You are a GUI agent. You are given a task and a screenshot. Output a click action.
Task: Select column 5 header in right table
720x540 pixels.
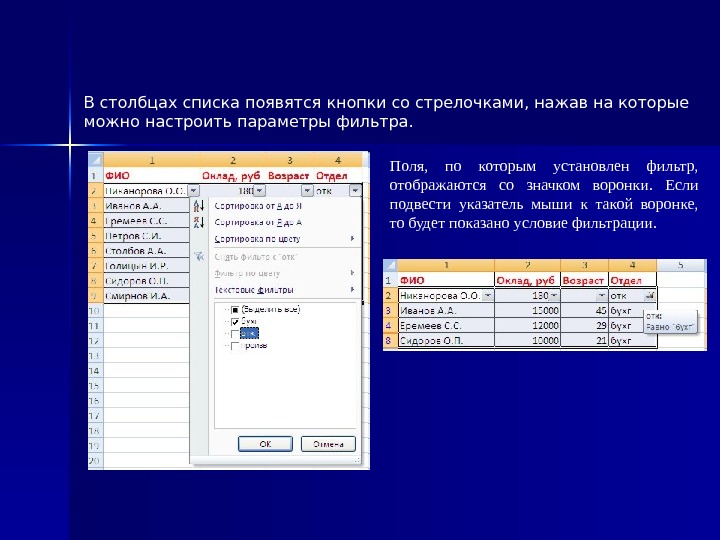(x=681, y=265)
